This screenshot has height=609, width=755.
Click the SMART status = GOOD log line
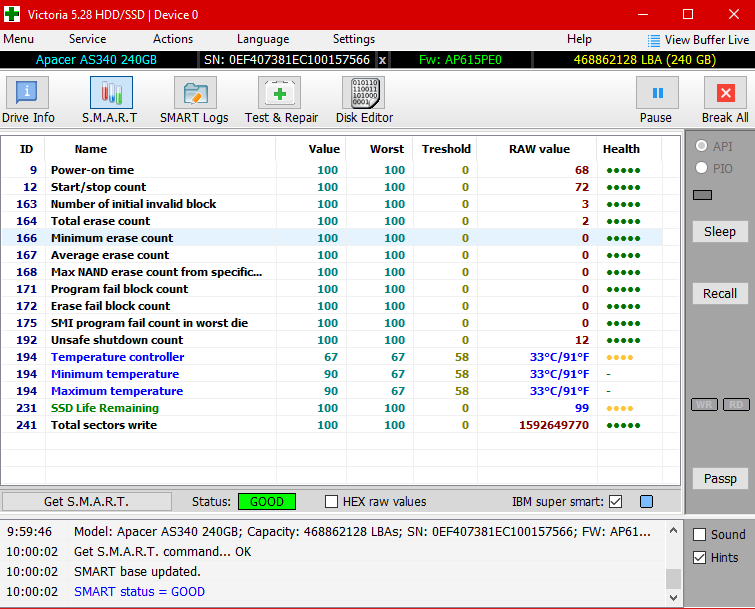tap(139, 592)
